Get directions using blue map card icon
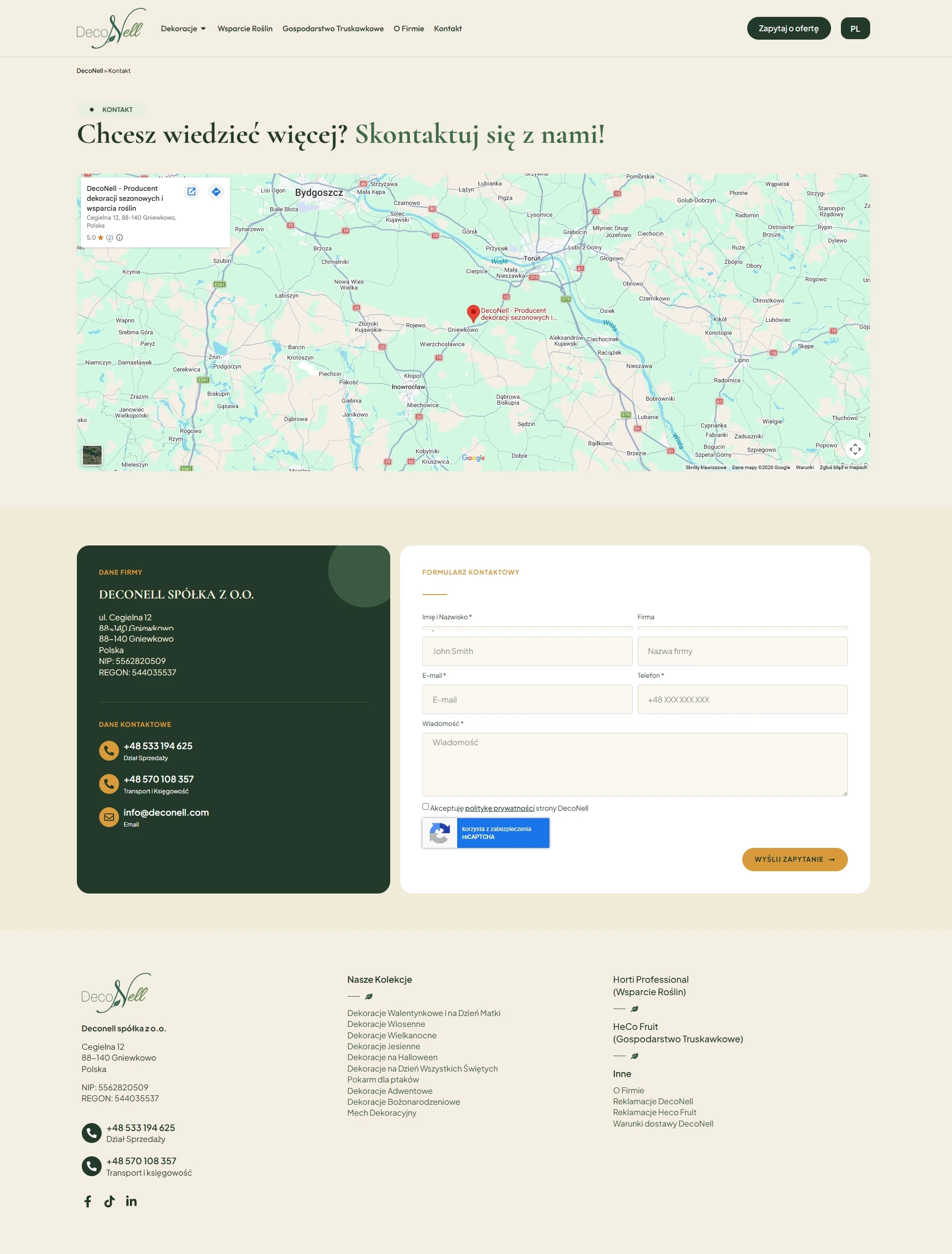 point(216,191)
